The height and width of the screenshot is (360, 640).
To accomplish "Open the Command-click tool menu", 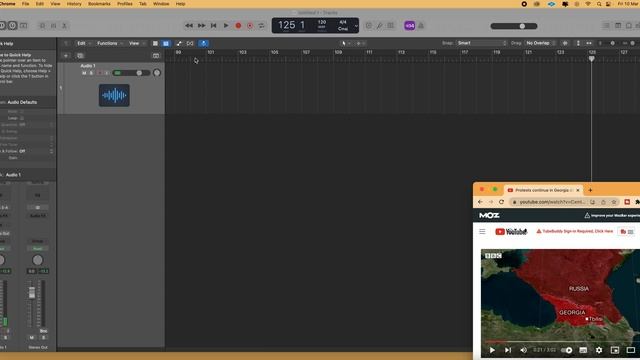I will pos(360,43).
